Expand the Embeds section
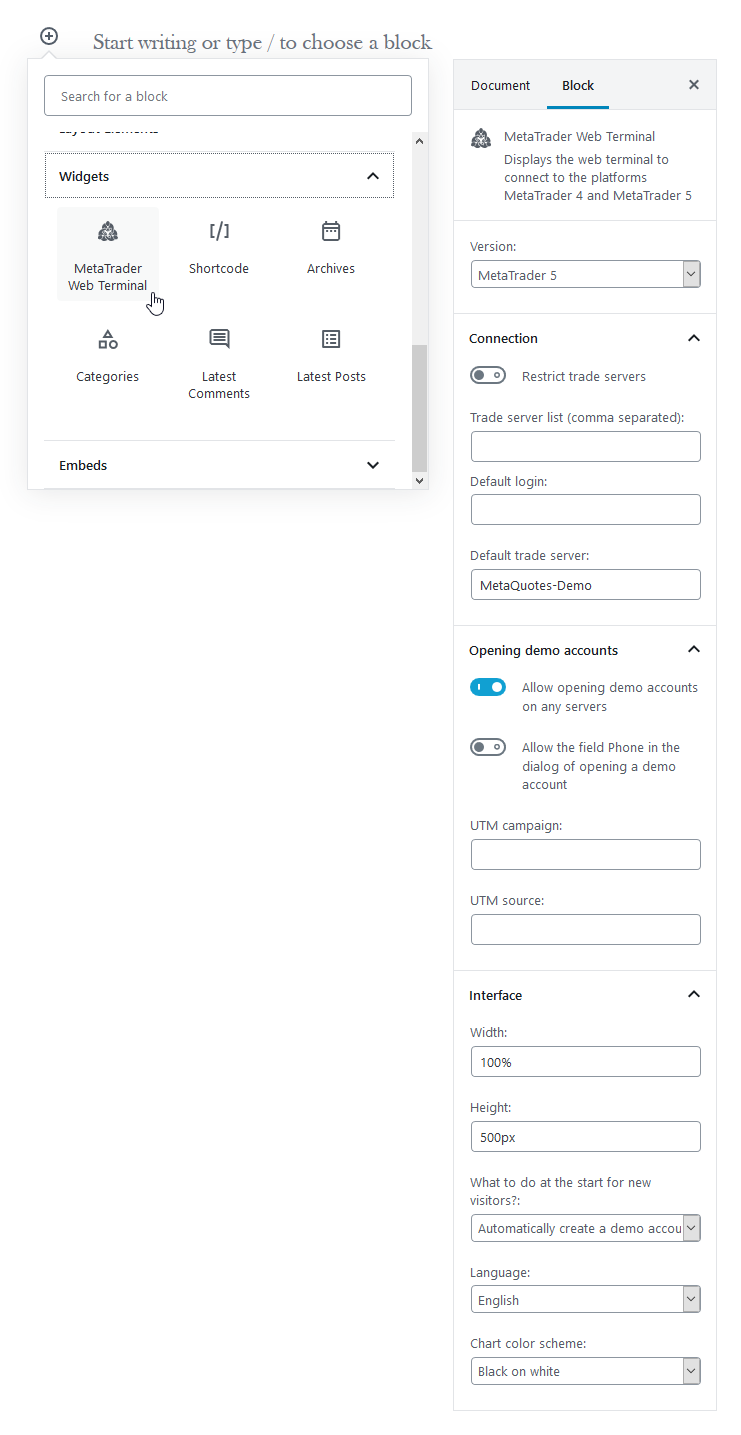 219,465
